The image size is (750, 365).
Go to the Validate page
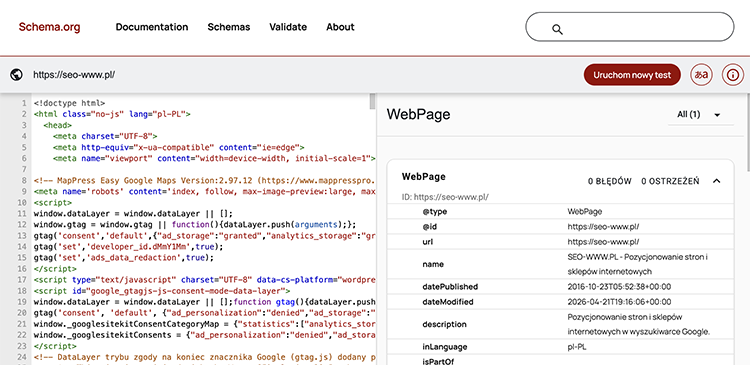point(288,27)
